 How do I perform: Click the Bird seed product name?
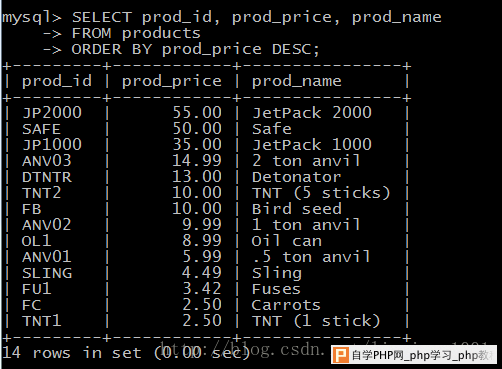click(x=297, y=209)
